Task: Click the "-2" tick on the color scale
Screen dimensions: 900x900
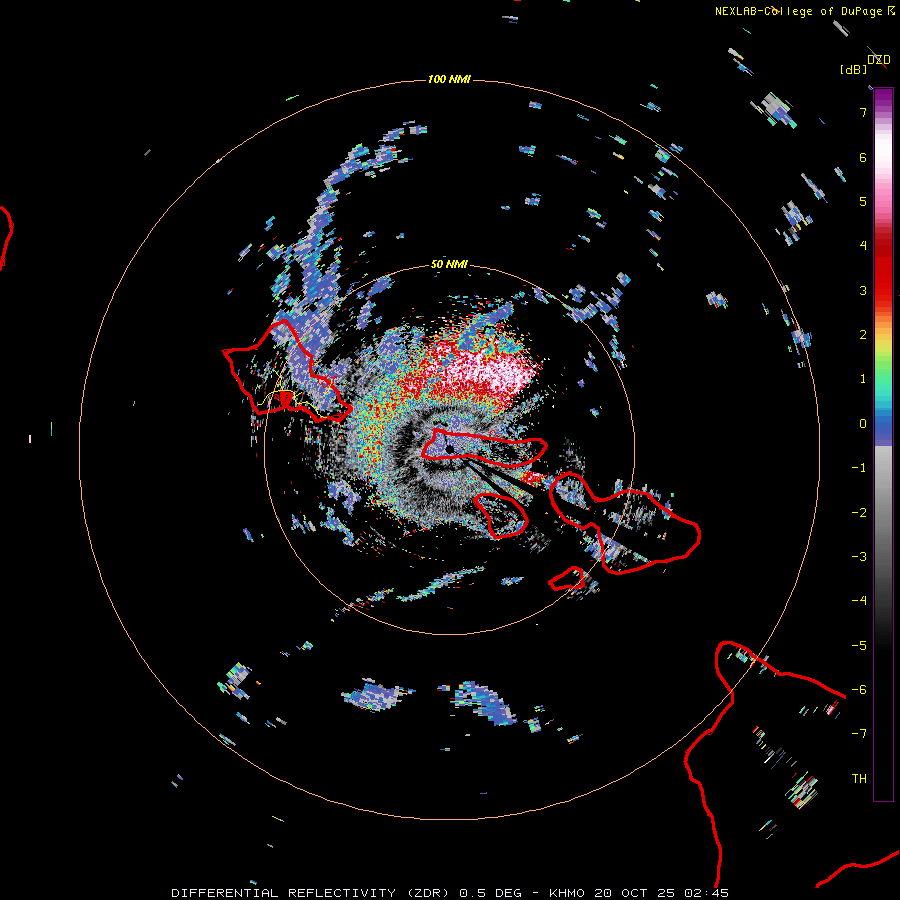Action: (x=859, y=513)
